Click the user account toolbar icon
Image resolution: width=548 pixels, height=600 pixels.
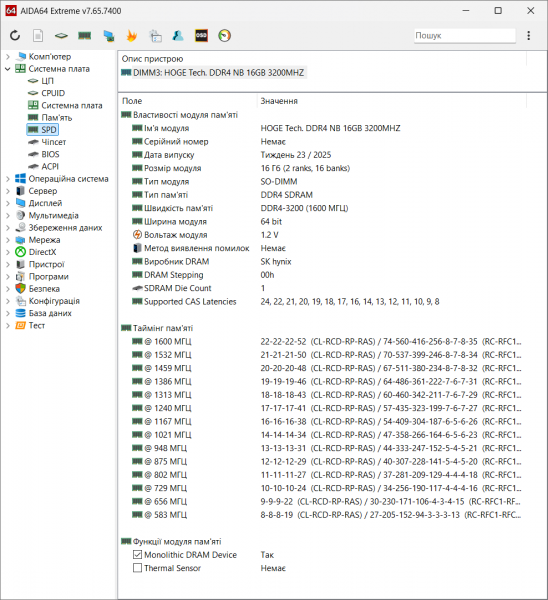coord(178,36)
